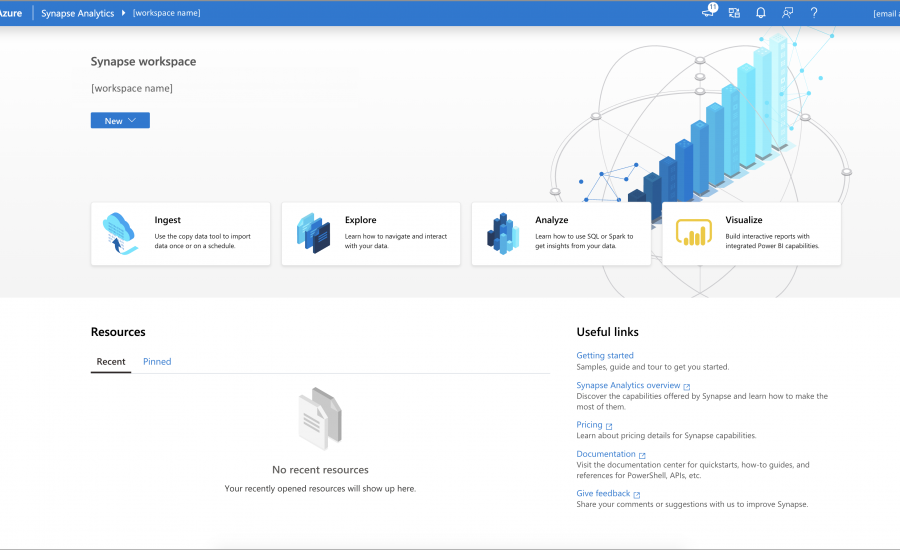Click the Explore card icon
This screenshot has width=900, height=550.
[313, 234]
